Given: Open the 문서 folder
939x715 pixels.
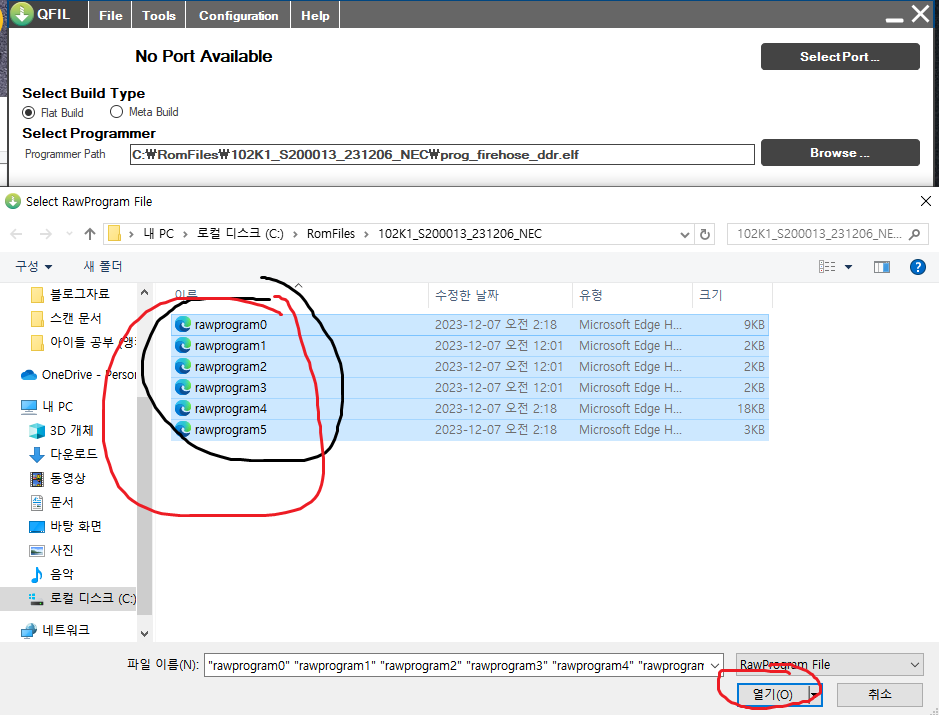Looking at the screenshot, I should coord(52,502).
